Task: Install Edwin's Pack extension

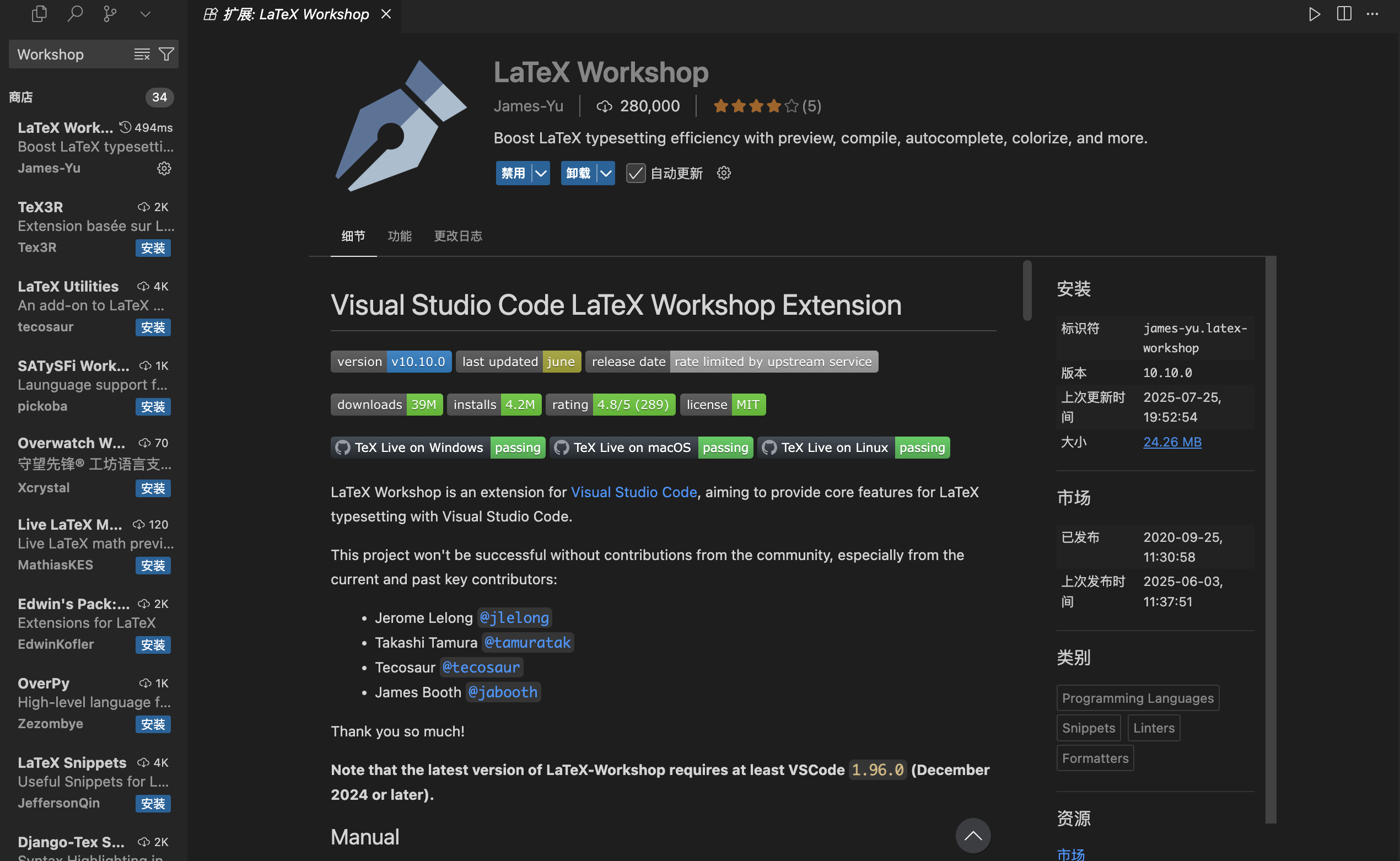Action: (153, 644)
